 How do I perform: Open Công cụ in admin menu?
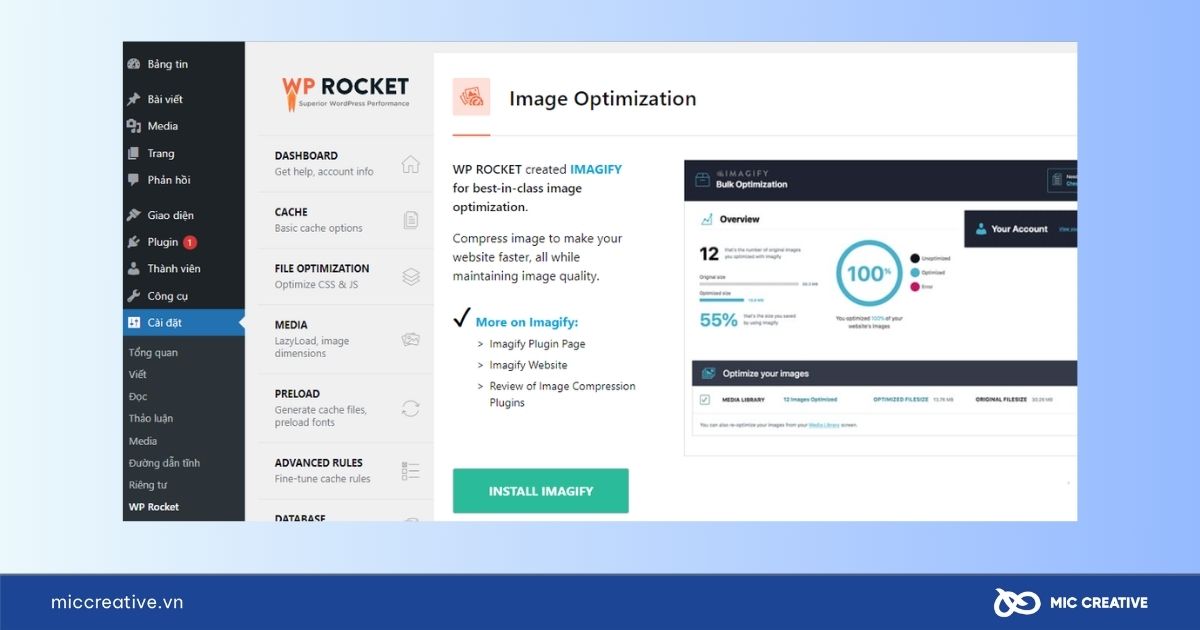(x=168, y=296)
